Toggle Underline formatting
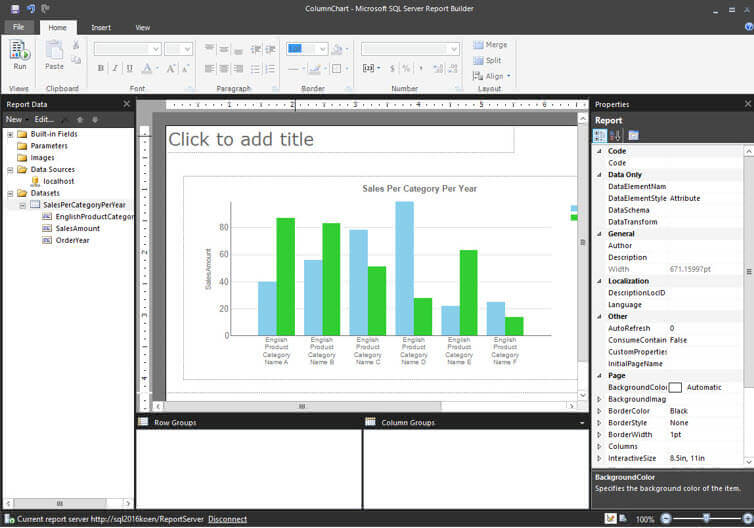Image resolution: width=754 pixels, height=528 pixels. tap(129, 68)
